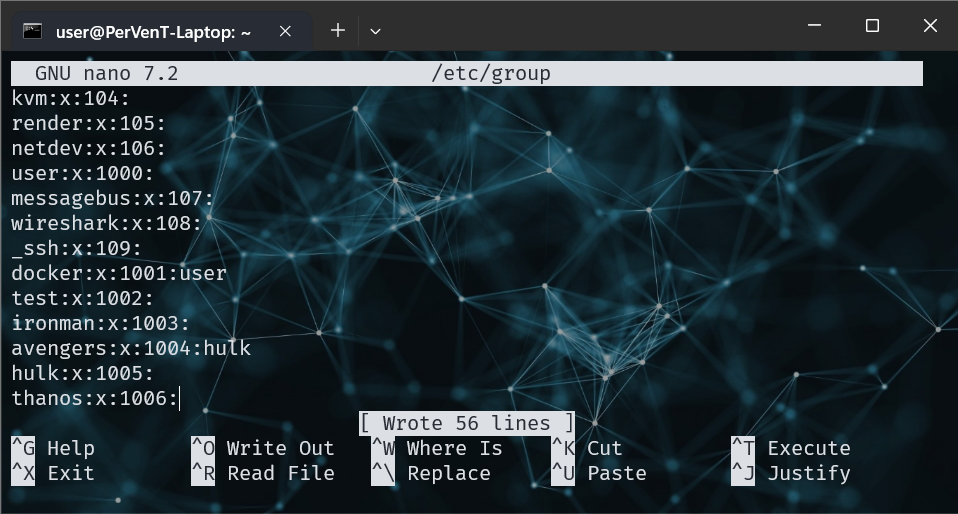The height and width of the screenshot is (514, 958).
Task: Click the Help shortcut label
Action: (x=70, y=449)
